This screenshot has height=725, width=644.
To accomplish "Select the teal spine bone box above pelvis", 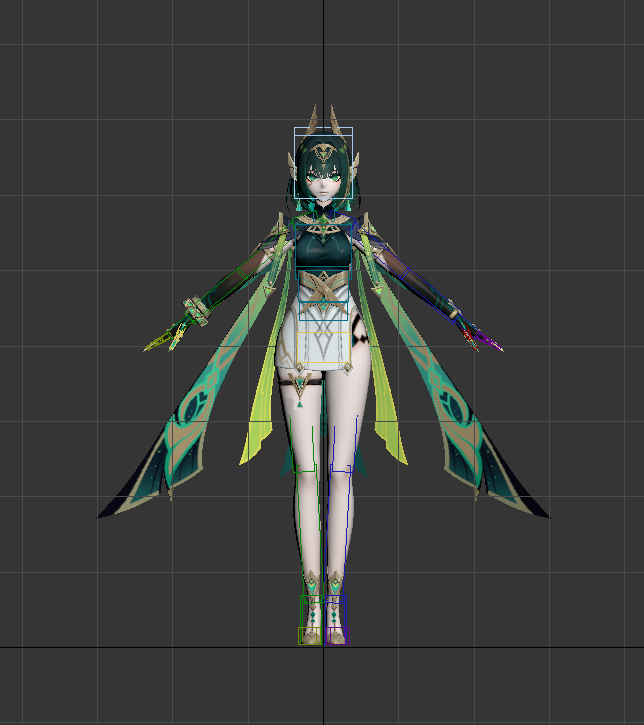I will click(x=323, y=311).
